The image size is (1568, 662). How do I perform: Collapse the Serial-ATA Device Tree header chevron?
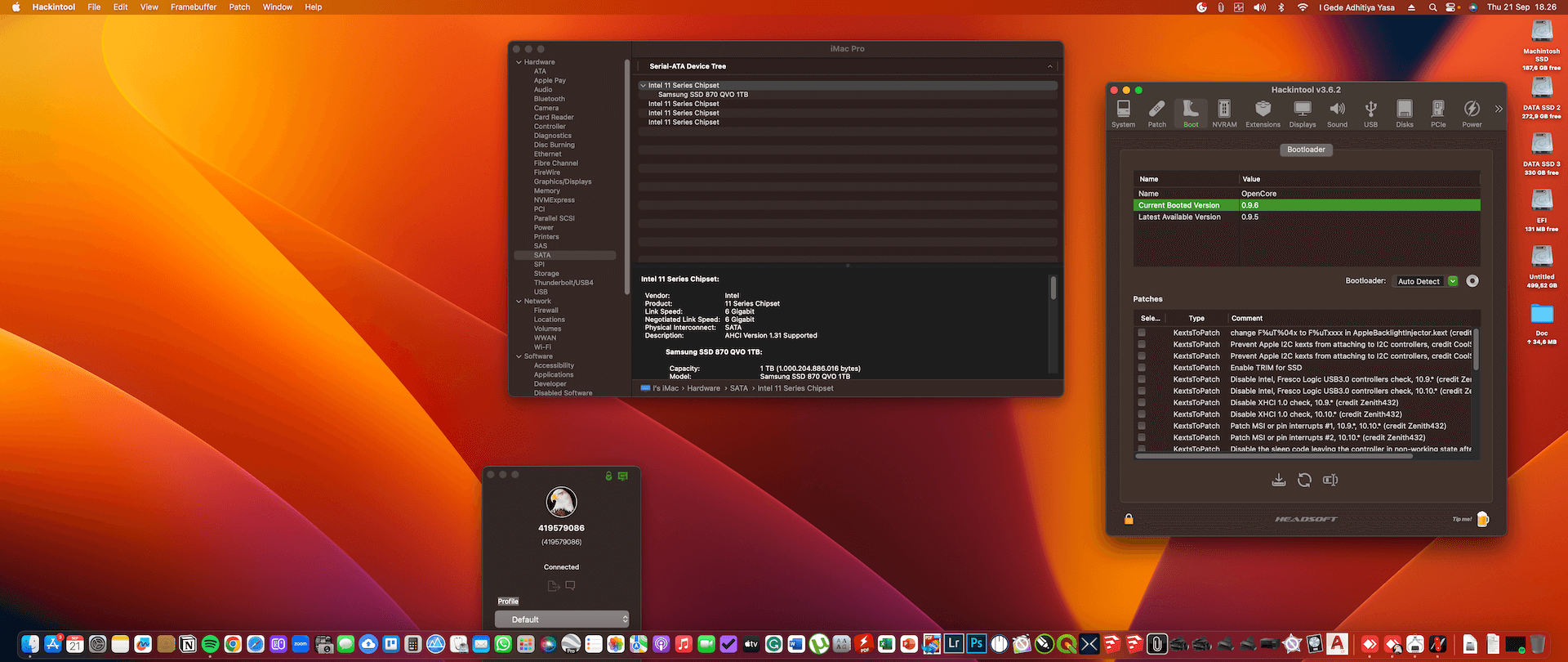point(1050,66)
